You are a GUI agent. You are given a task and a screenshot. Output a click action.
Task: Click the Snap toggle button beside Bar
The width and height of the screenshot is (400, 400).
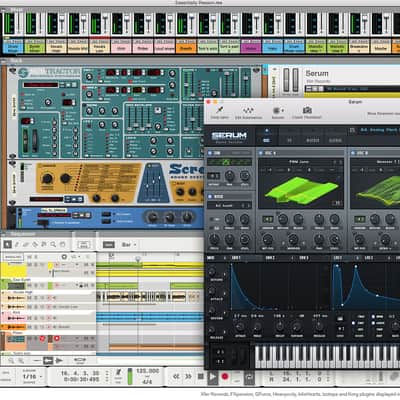click(x=108, y=245)
